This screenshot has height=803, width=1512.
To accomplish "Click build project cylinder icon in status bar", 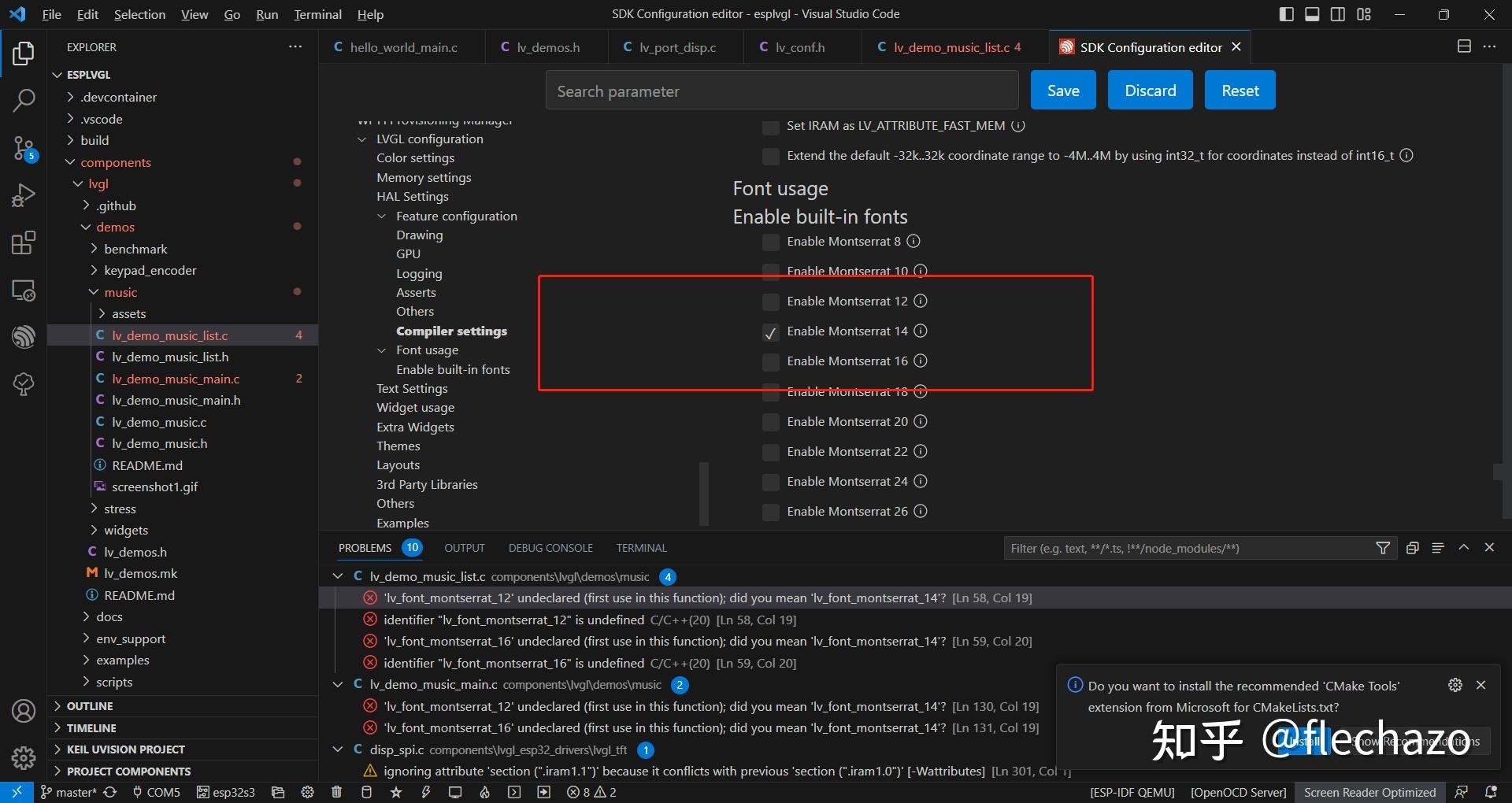I will (x=366, y=792).
